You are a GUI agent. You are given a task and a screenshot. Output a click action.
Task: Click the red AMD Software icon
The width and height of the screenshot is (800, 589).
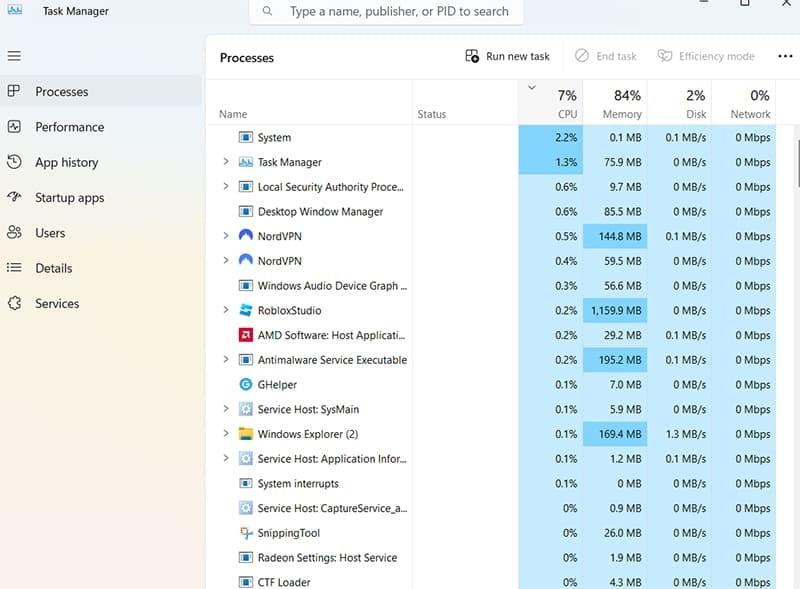click(246, 335)
